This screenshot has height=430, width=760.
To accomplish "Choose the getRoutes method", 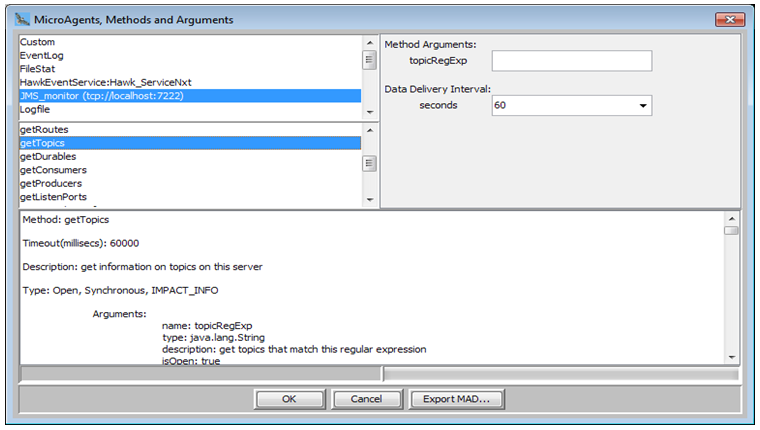I will (190, 129).
